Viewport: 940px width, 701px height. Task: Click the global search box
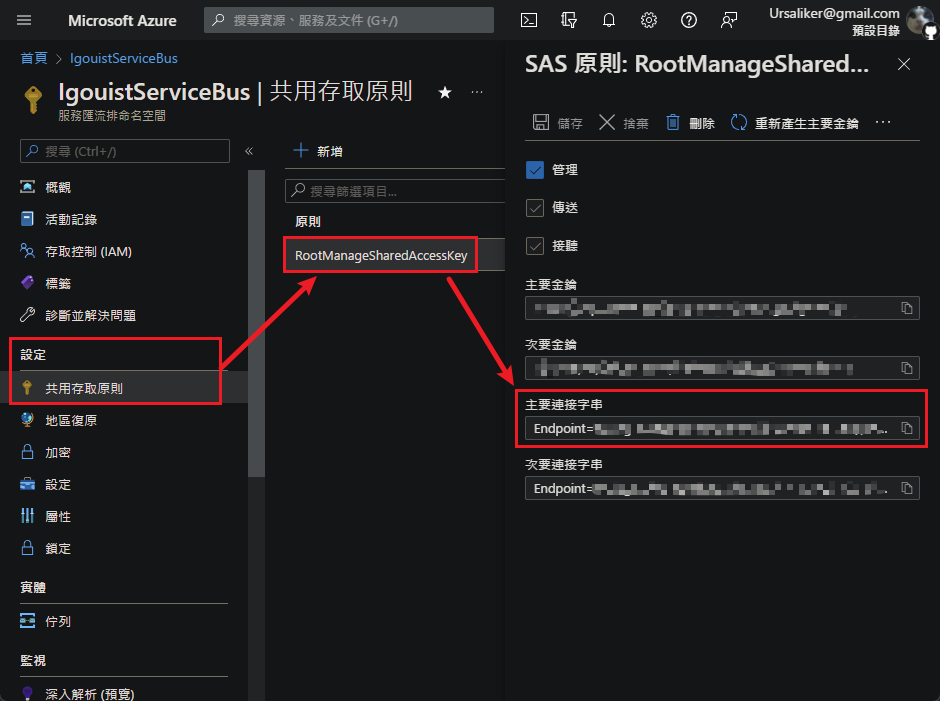pyautogui.click(x=349, y=20)
